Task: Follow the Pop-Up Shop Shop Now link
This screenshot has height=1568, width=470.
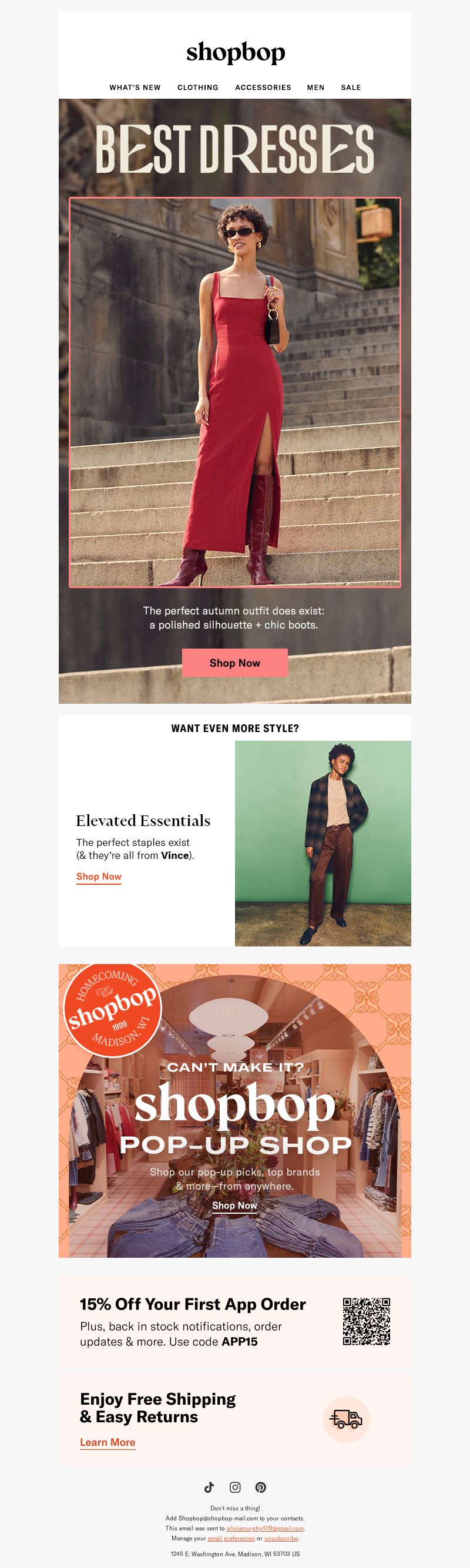Action: click(235, 1205)
